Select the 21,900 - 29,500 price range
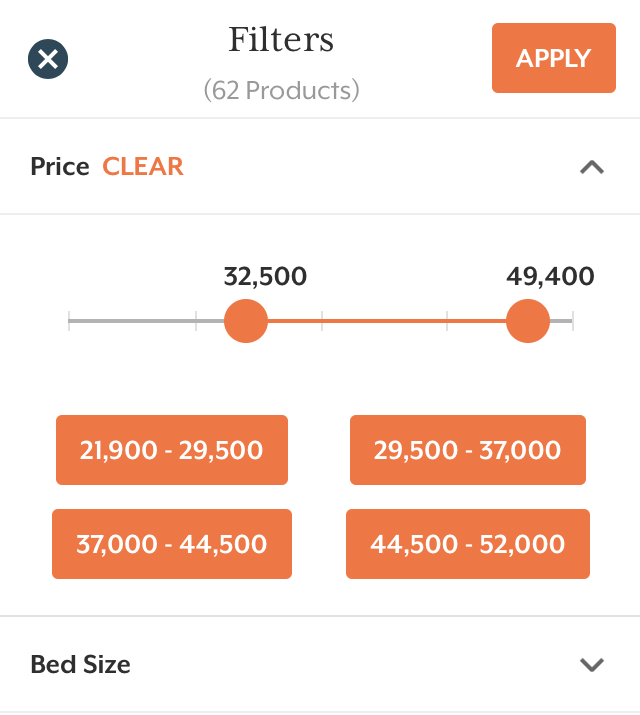 click(172, 450)
